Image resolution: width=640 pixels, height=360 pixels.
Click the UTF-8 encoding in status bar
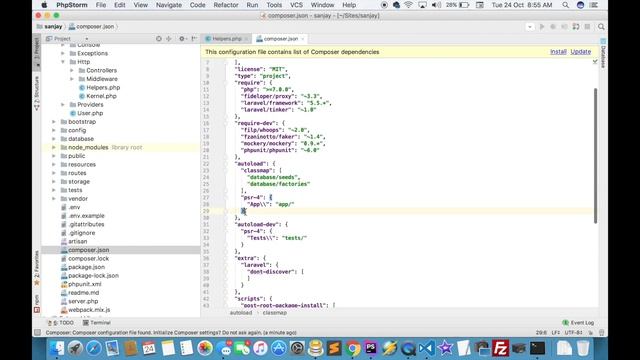573,333
